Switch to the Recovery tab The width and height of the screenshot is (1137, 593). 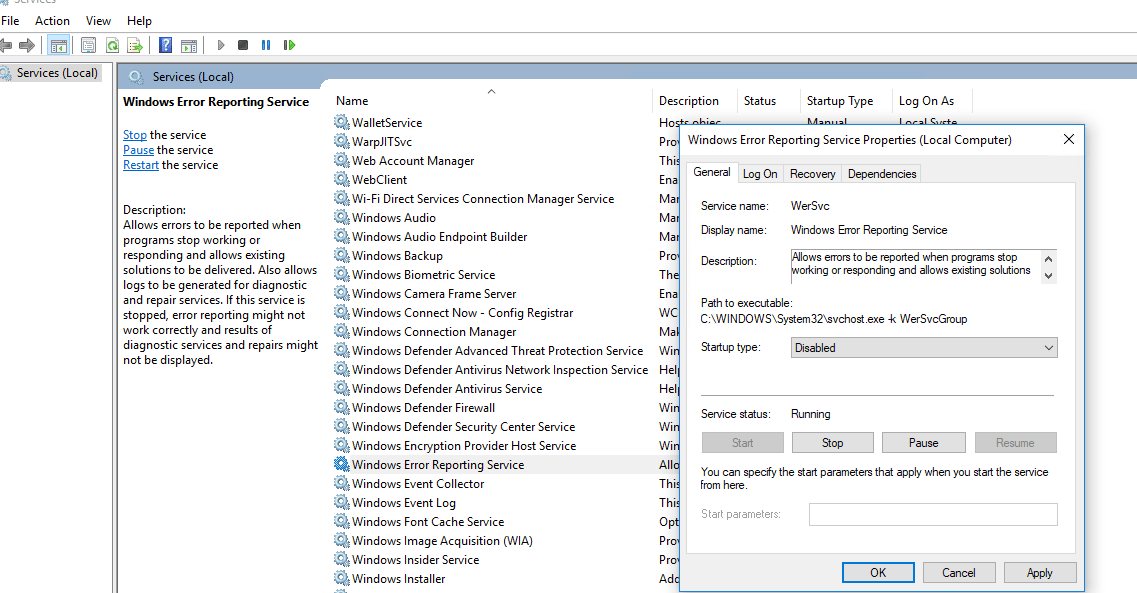click(812, 174)
